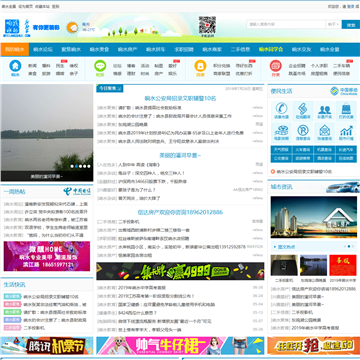Focus the search input field
Screen dimensions: 360x360
pos(286,24)
